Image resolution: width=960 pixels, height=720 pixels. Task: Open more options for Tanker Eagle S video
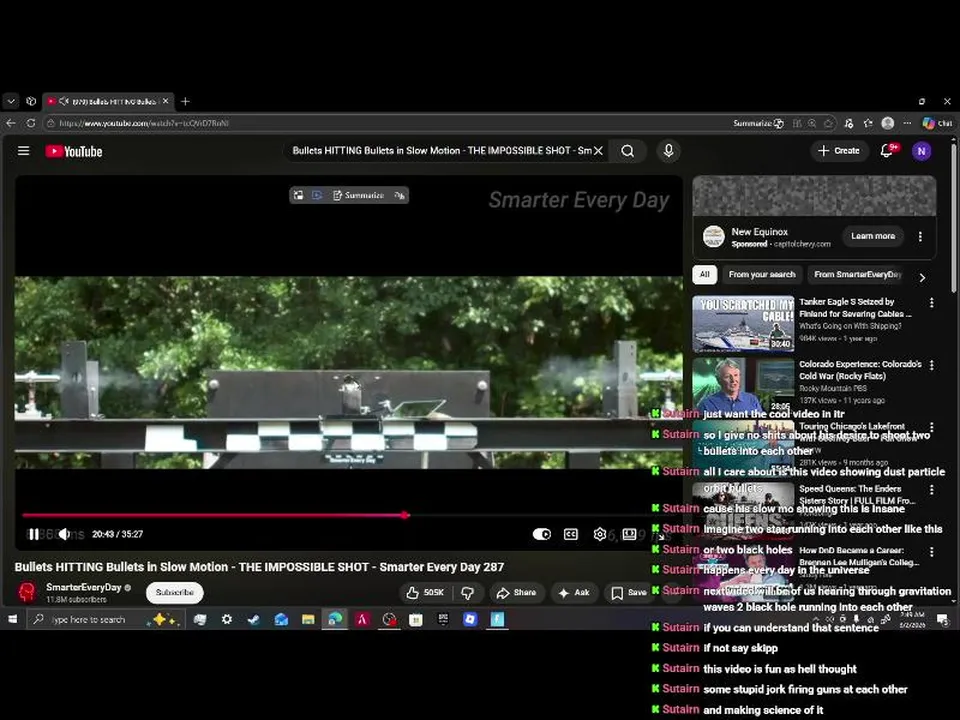click(x=931, y=302)
